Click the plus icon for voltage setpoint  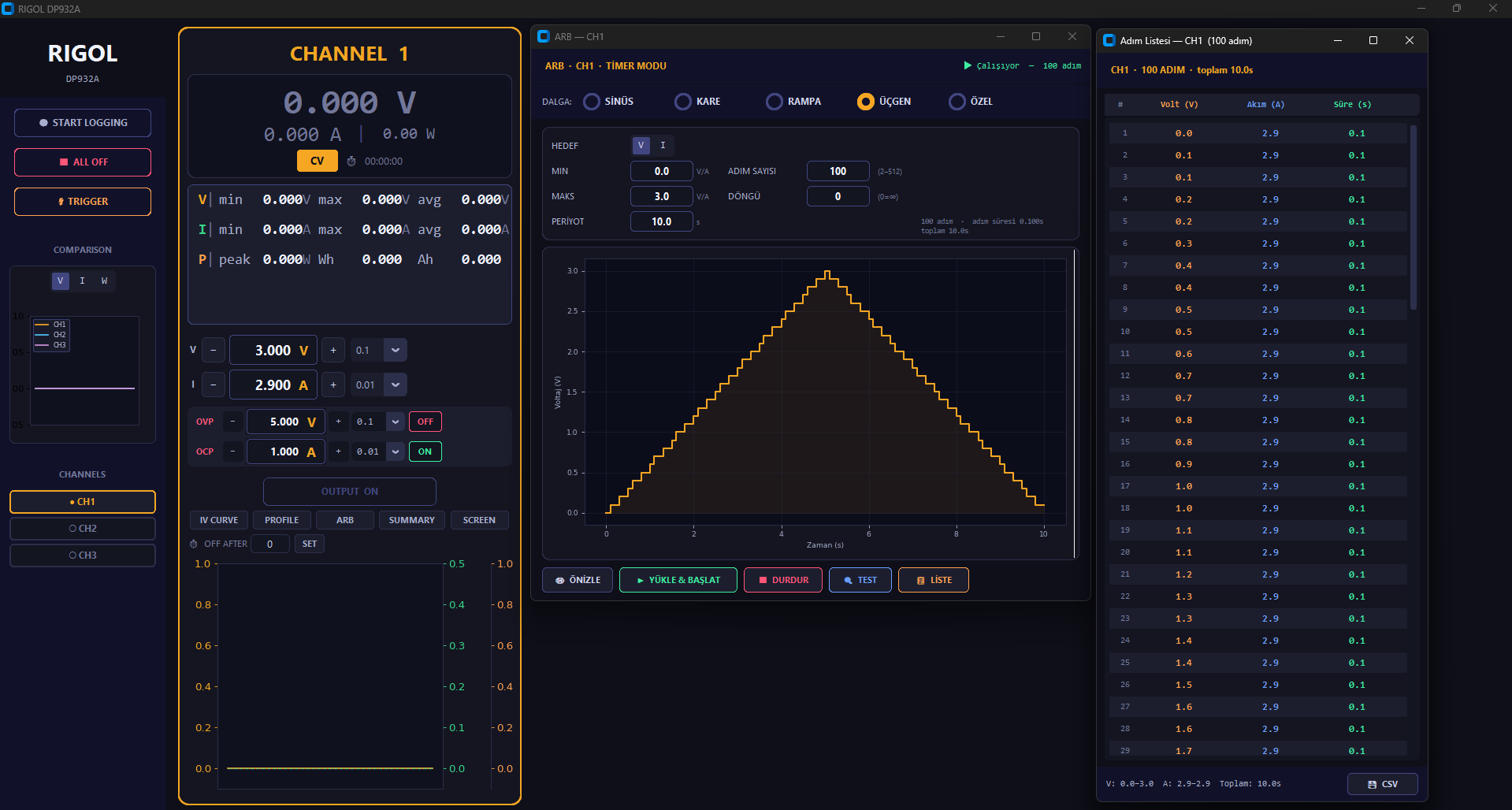click(333, 351)
